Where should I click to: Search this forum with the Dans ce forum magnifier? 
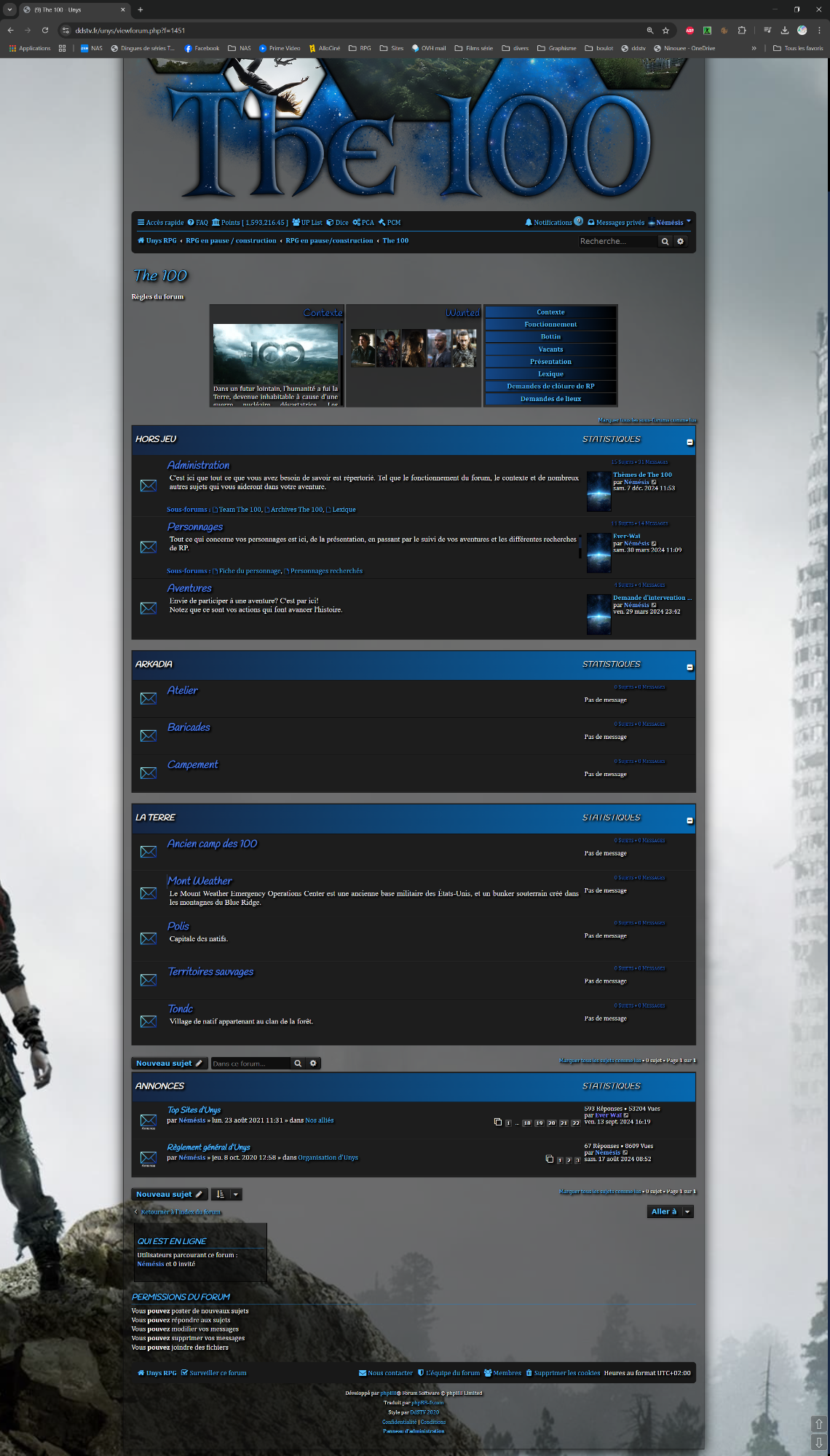[x=298, y=1064]
